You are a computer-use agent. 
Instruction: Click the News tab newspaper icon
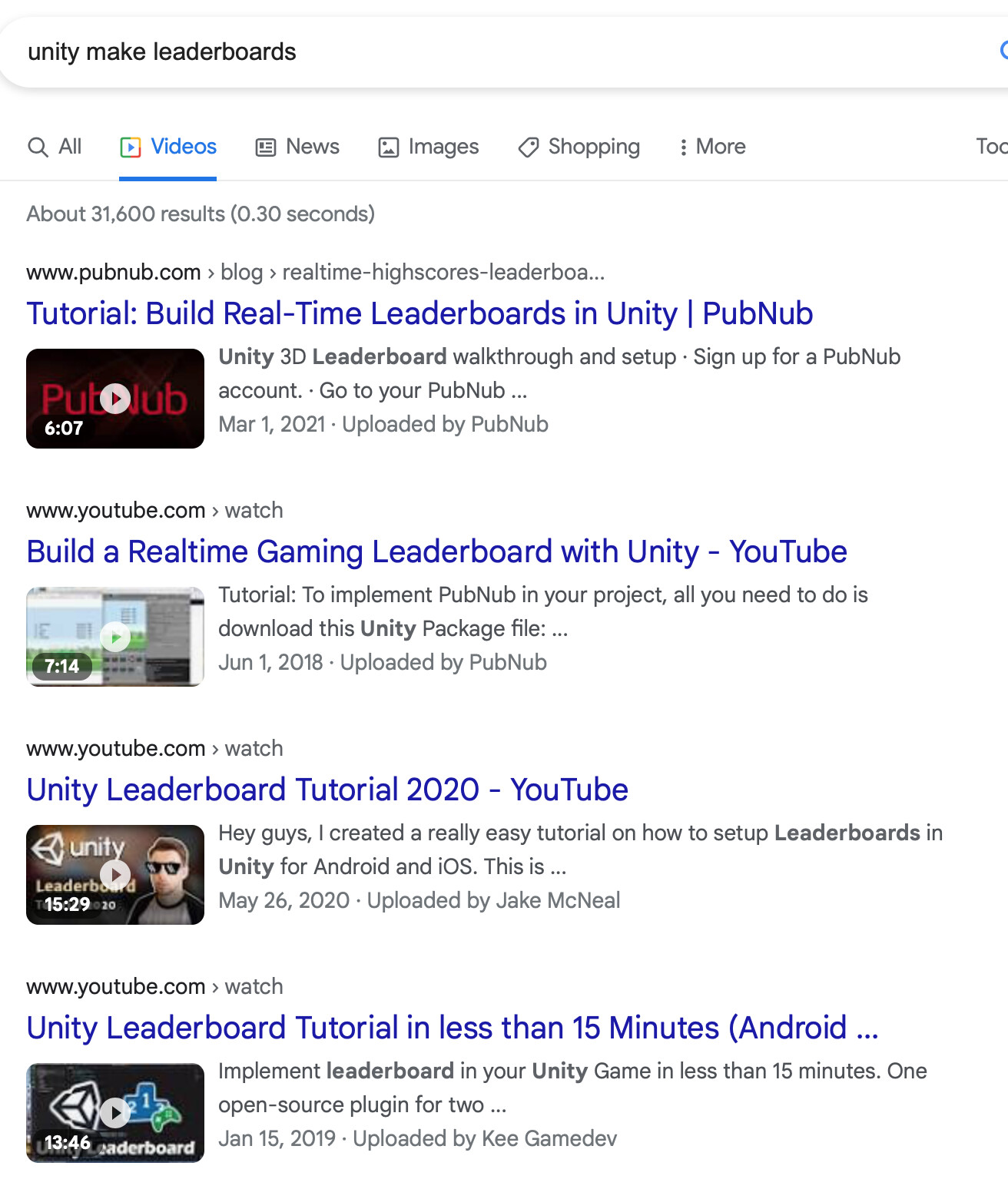tap(266, 147)
